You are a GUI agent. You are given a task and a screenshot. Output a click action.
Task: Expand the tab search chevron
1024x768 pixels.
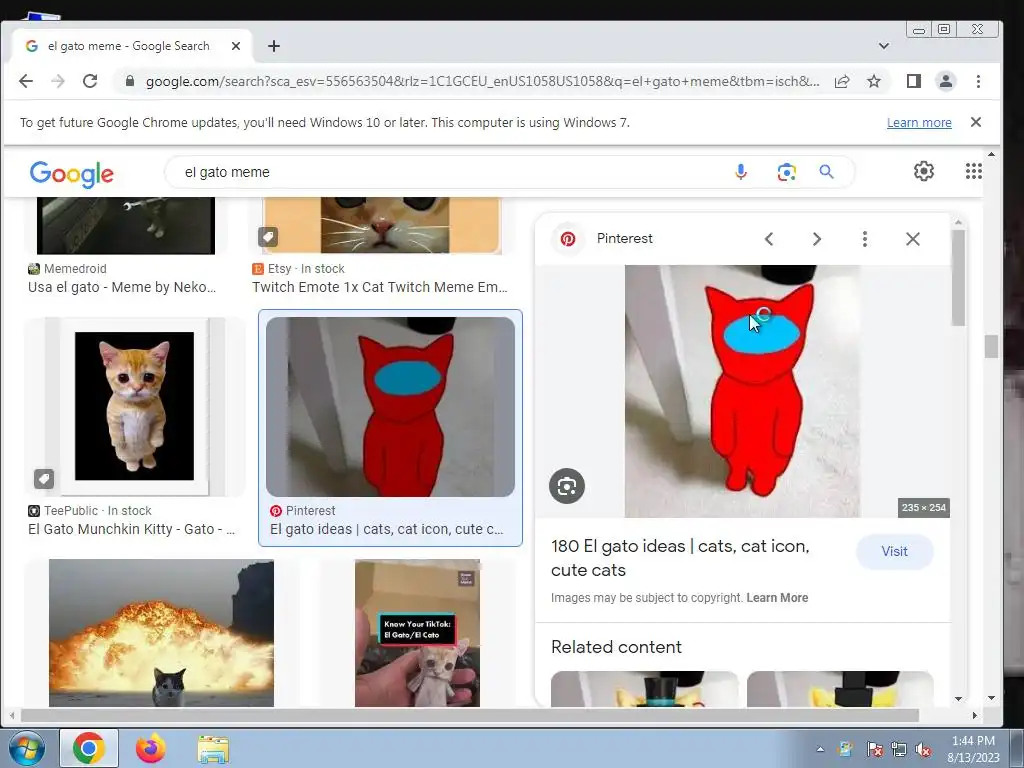(884, 46)
